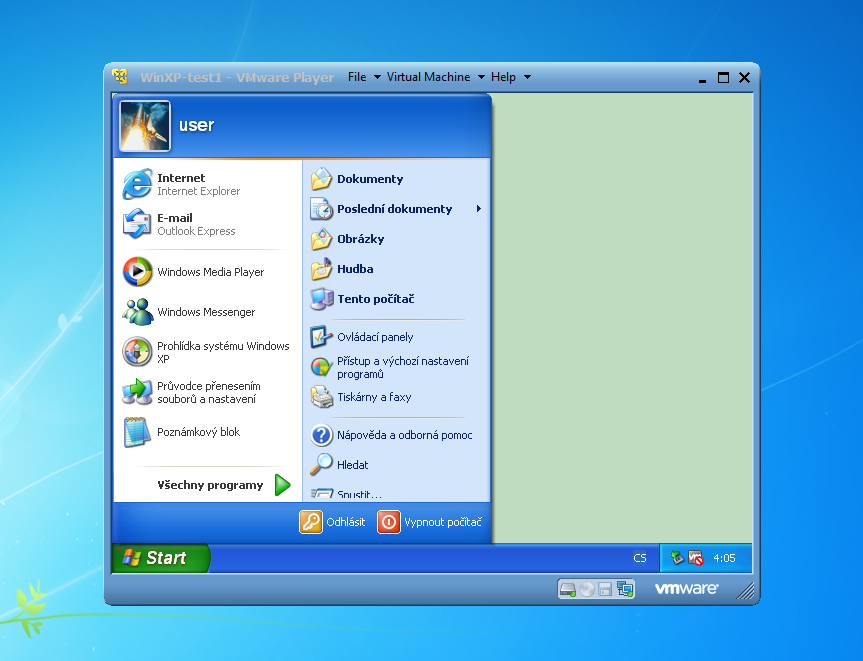Click the Poslední dokumenty icon
Screen dimensions: 863x661
pyautogui.click(x=321, y=209)
